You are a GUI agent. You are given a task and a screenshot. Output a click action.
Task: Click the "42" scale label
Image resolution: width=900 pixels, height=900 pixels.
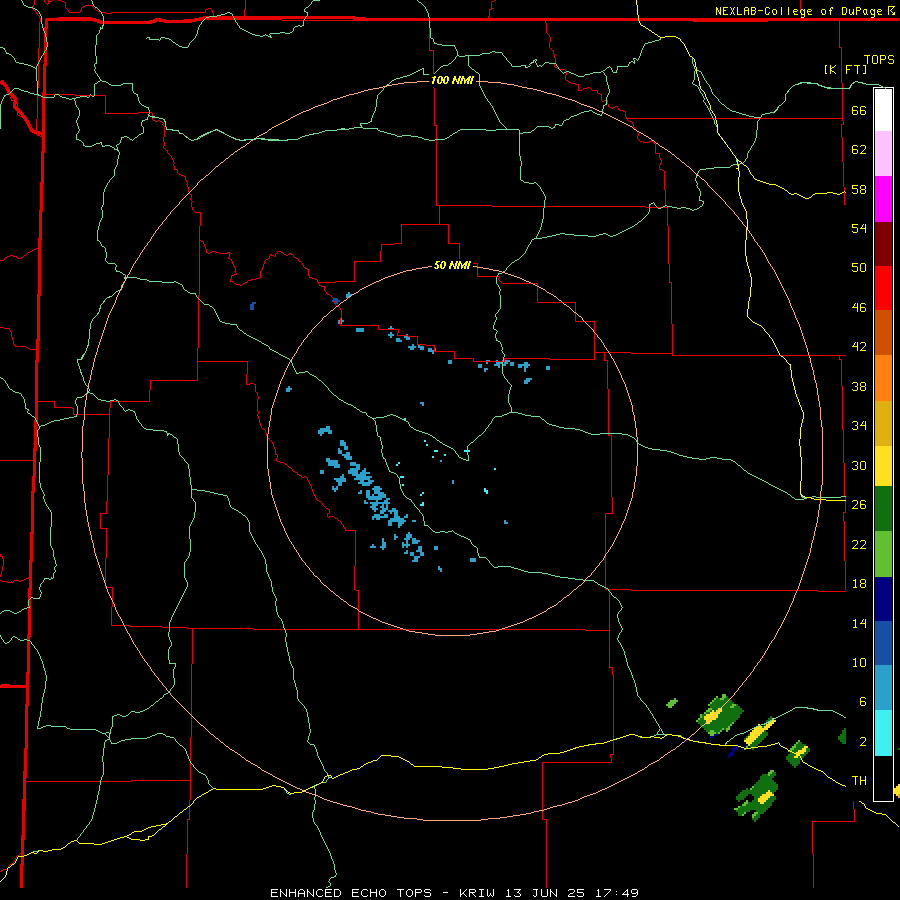859,347
